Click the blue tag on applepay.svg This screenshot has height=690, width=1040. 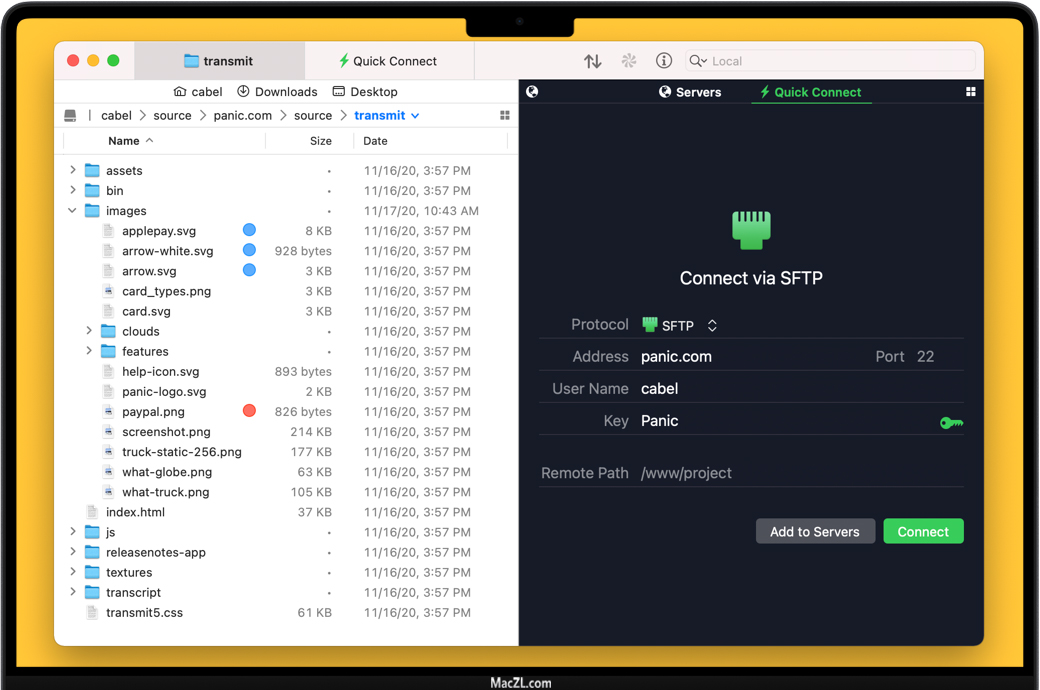[249, 231]
